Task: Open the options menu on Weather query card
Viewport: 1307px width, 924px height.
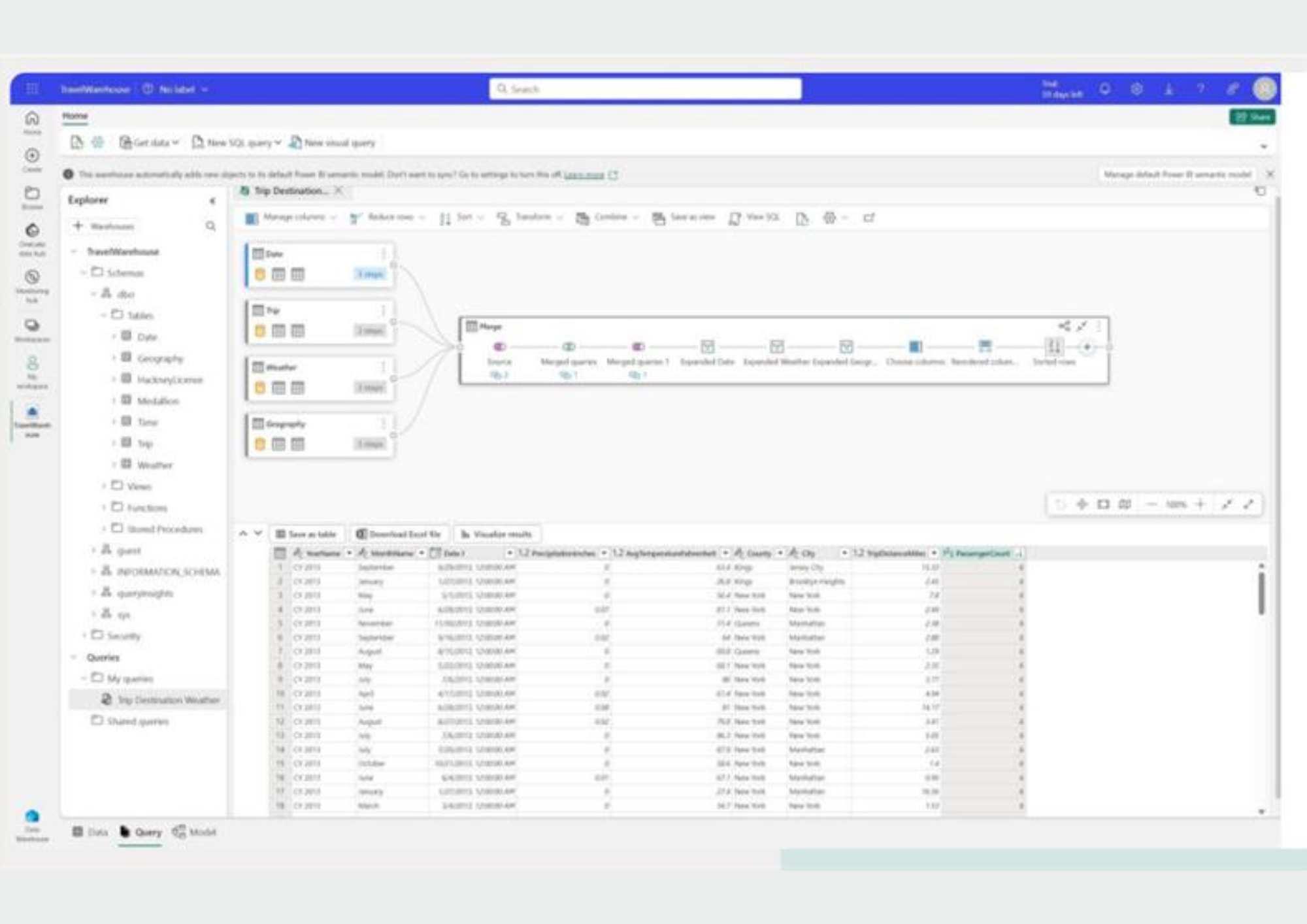Action: 383,367
